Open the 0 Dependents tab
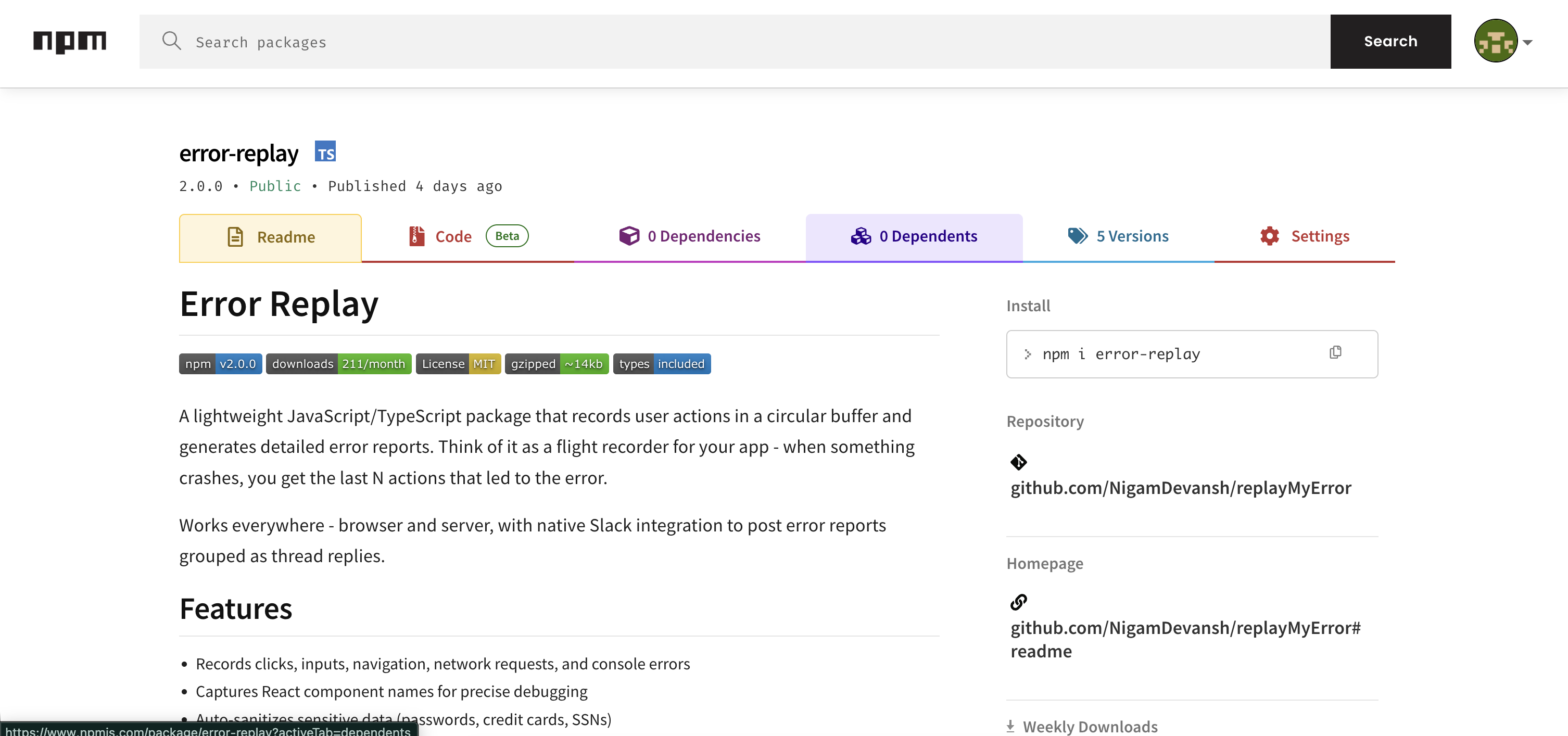 tap(914, 236)
